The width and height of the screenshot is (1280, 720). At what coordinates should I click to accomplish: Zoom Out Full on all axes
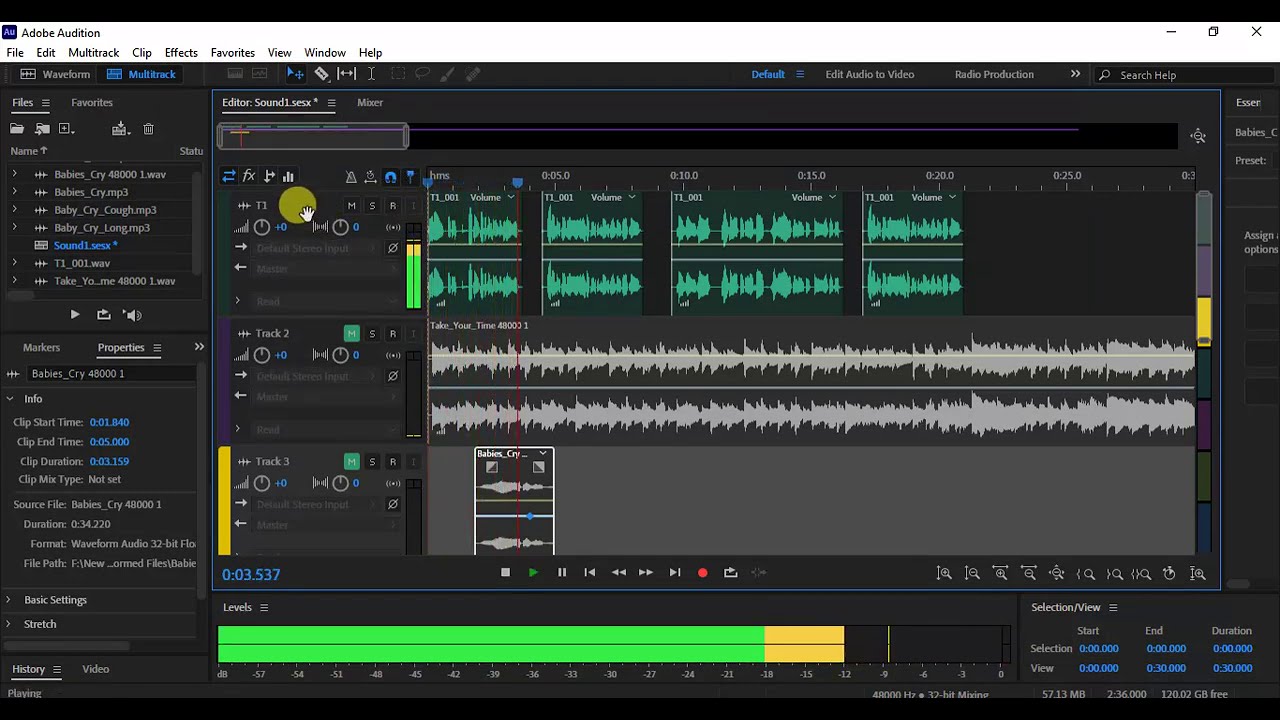[1057, 574]
